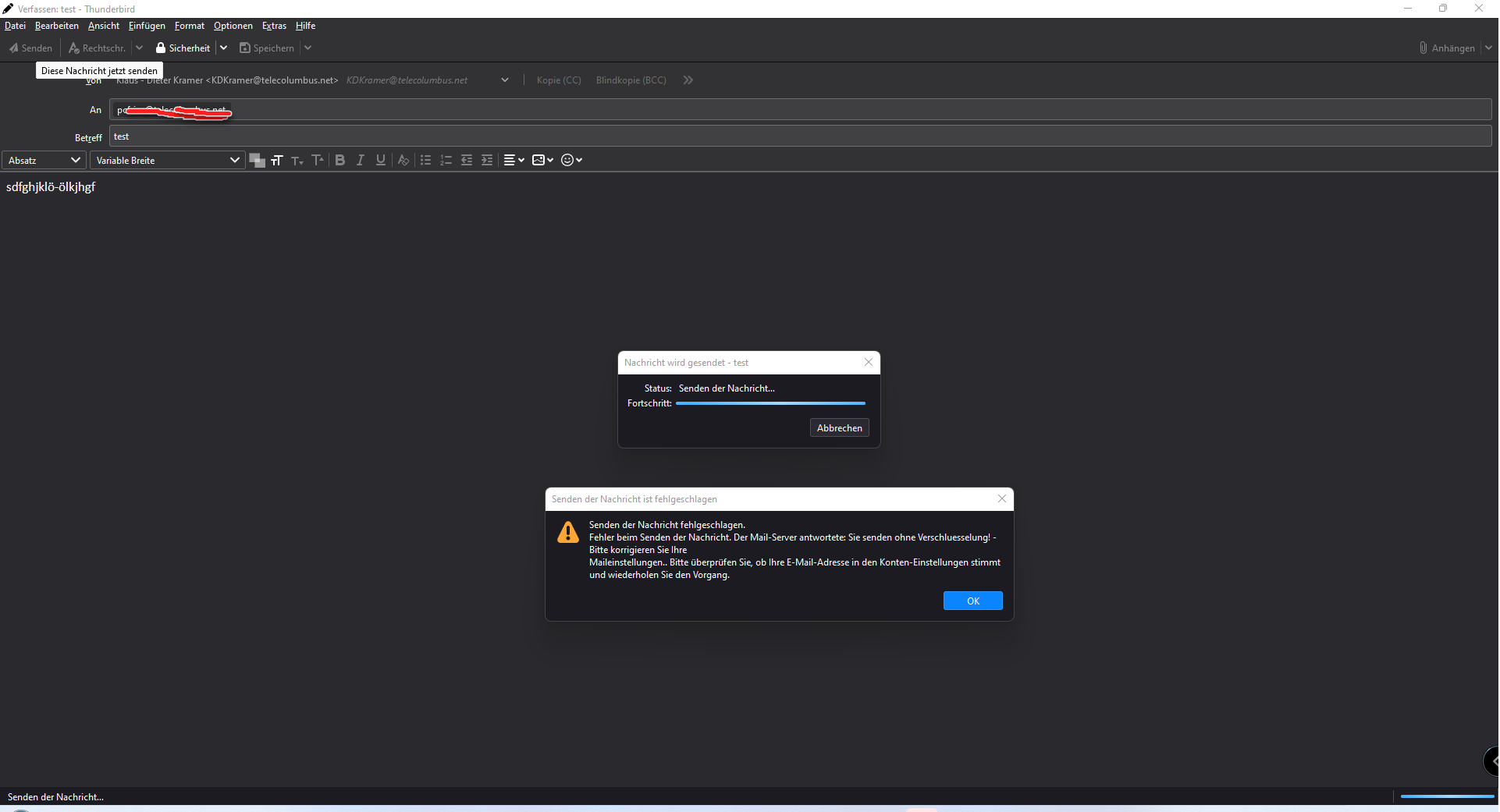Indent text with increase indent icon
This screenshot has width=1500, height=812.
click(x=487, y=160)
